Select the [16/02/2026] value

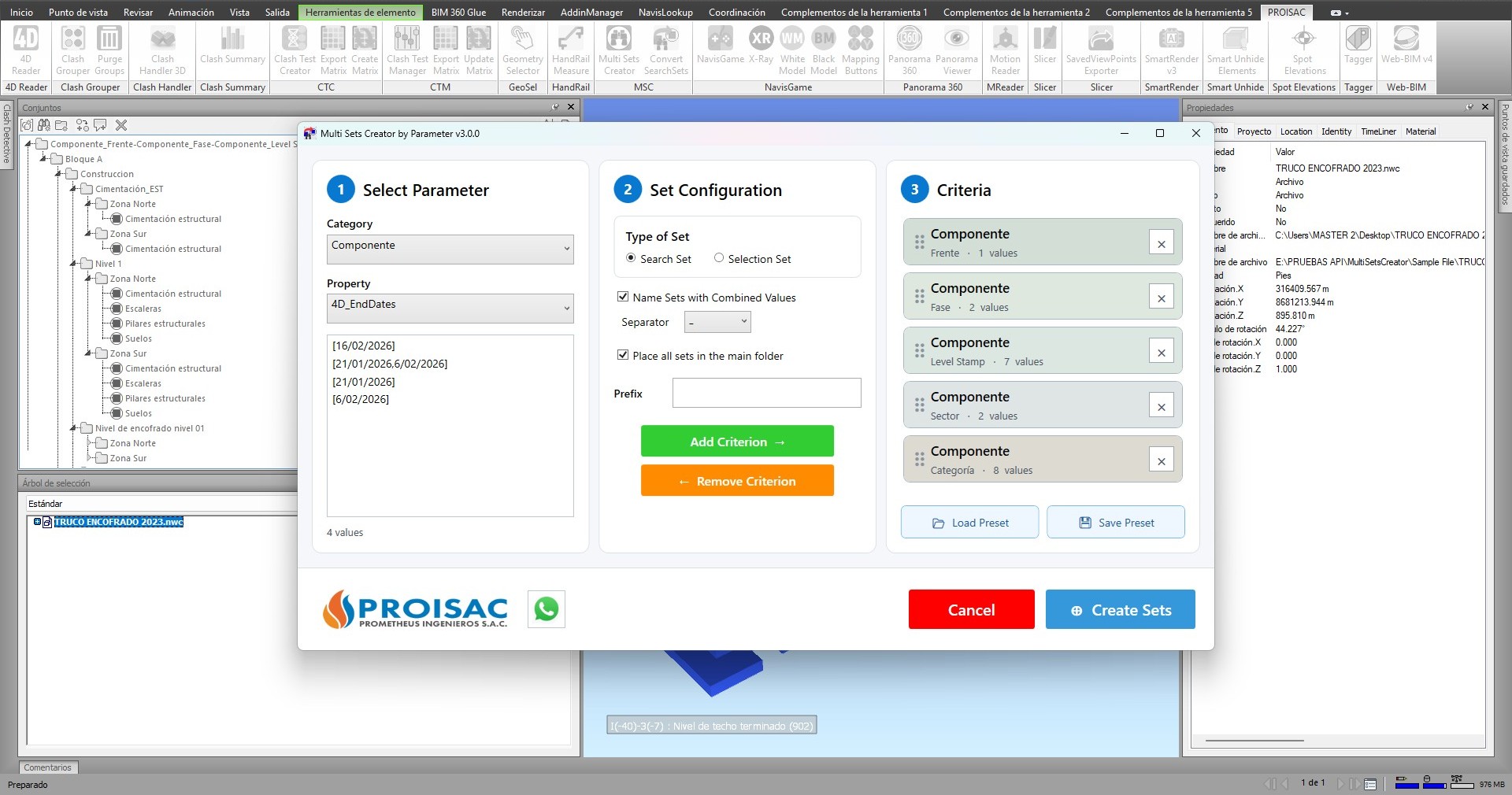pyautogui.click(x=364, y=346)
